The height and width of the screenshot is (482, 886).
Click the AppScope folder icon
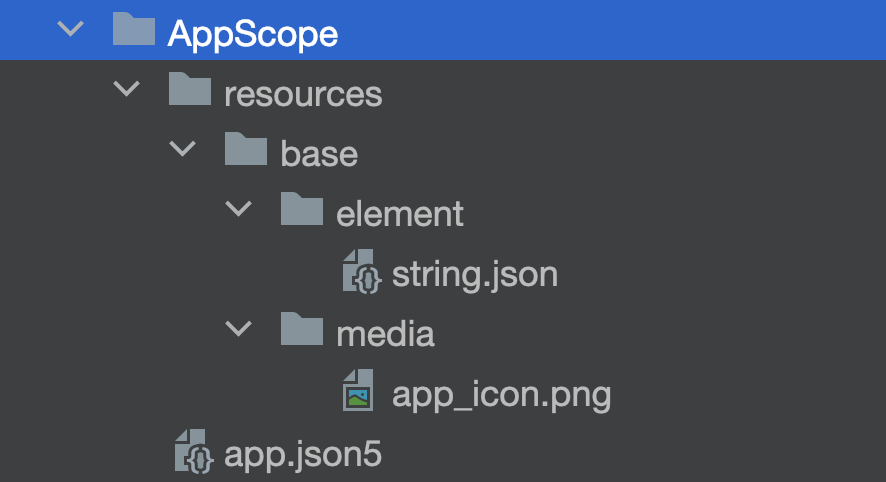134,29
